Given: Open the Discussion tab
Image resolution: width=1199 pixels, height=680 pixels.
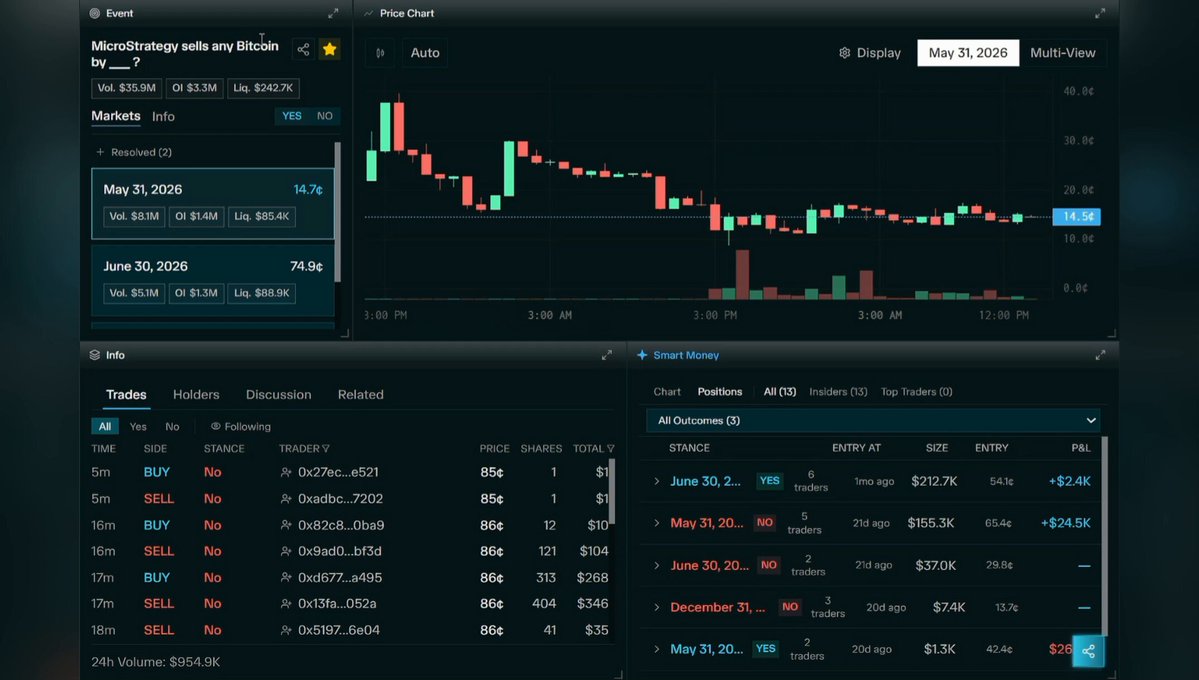Looking at the screenshot, I should [278, 395].
